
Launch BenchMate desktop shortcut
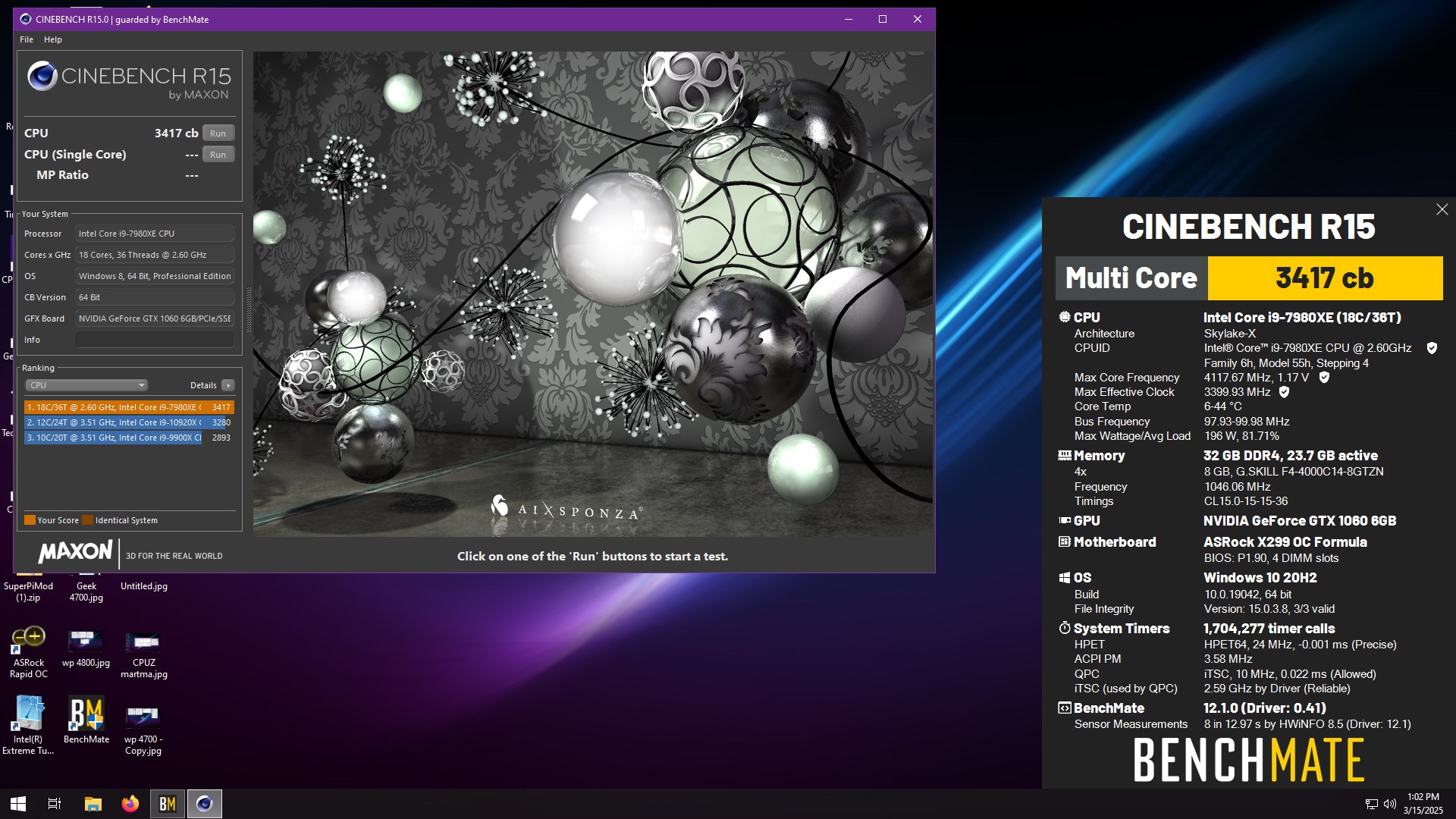pos(86,719)
